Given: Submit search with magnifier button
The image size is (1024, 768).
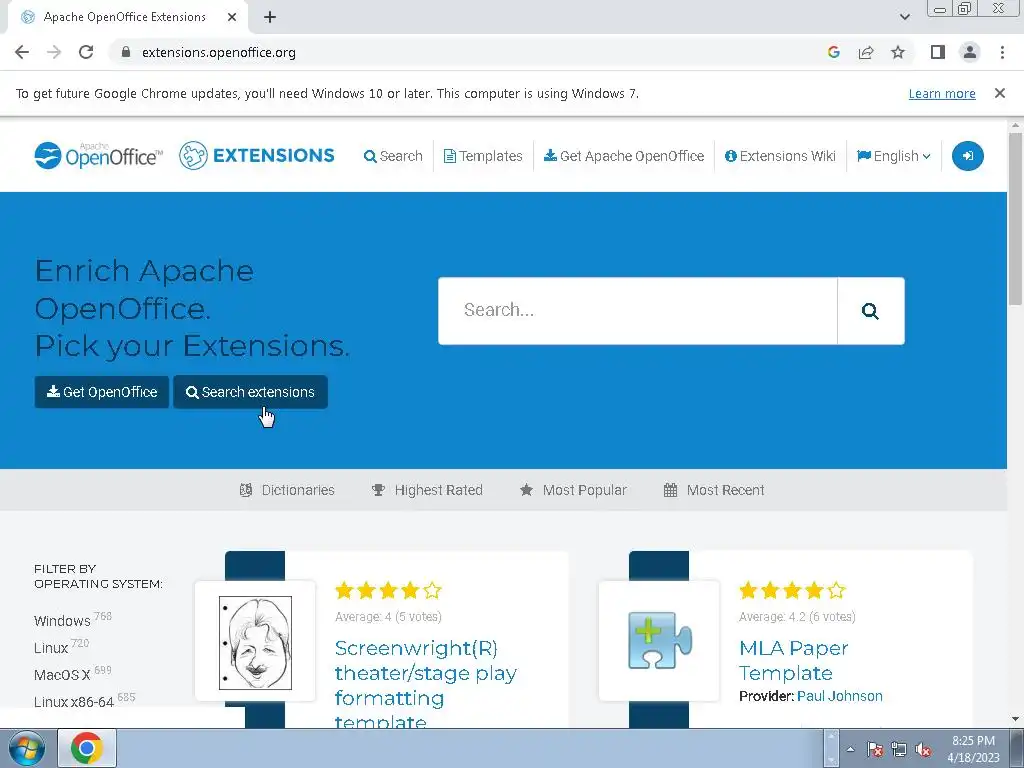Looking at the screenshot, I should (871, 311).
